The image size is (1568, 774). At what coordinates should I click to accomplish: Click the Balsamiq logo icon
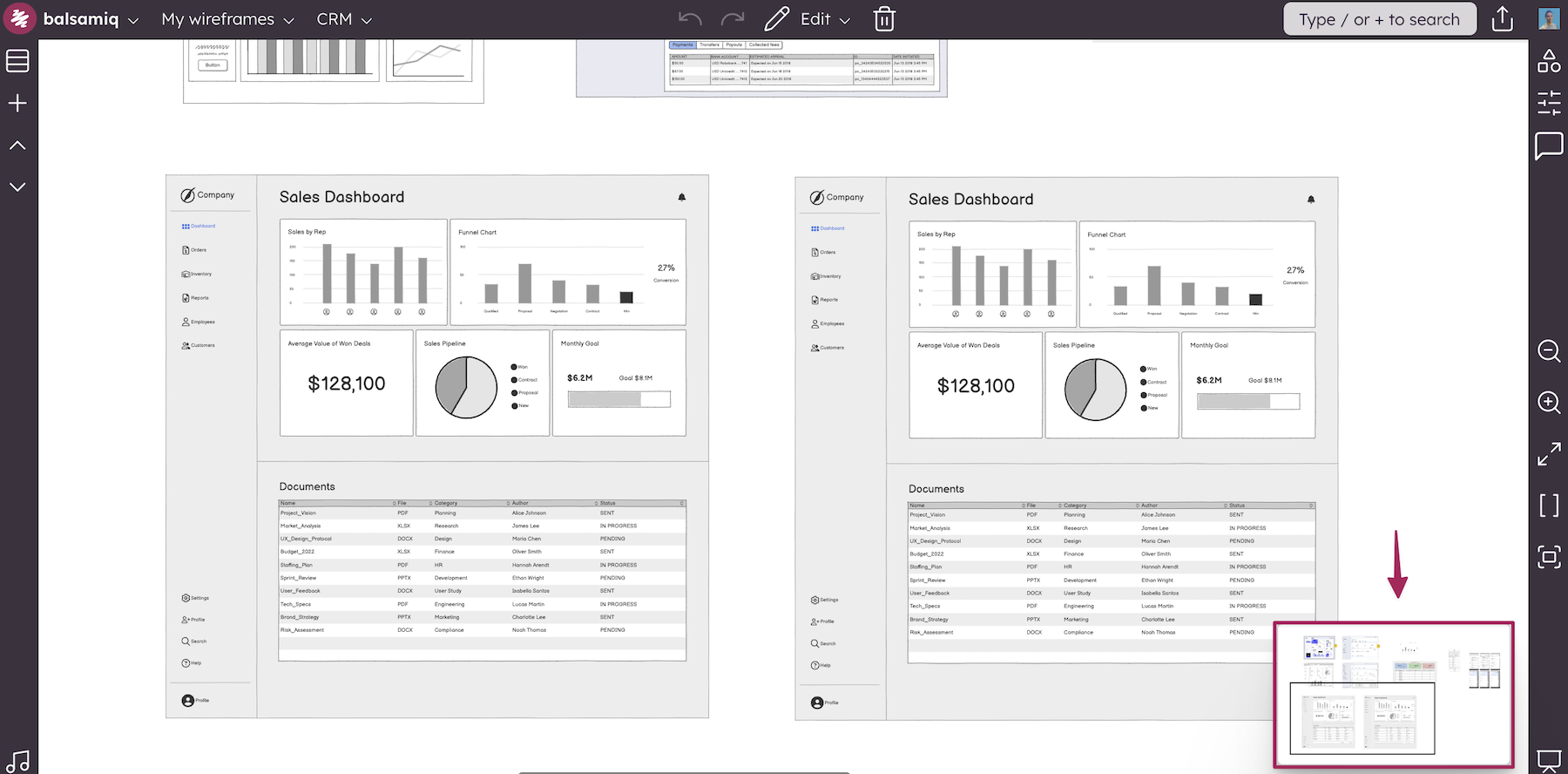pyautogui.click(x=19, y=18)
